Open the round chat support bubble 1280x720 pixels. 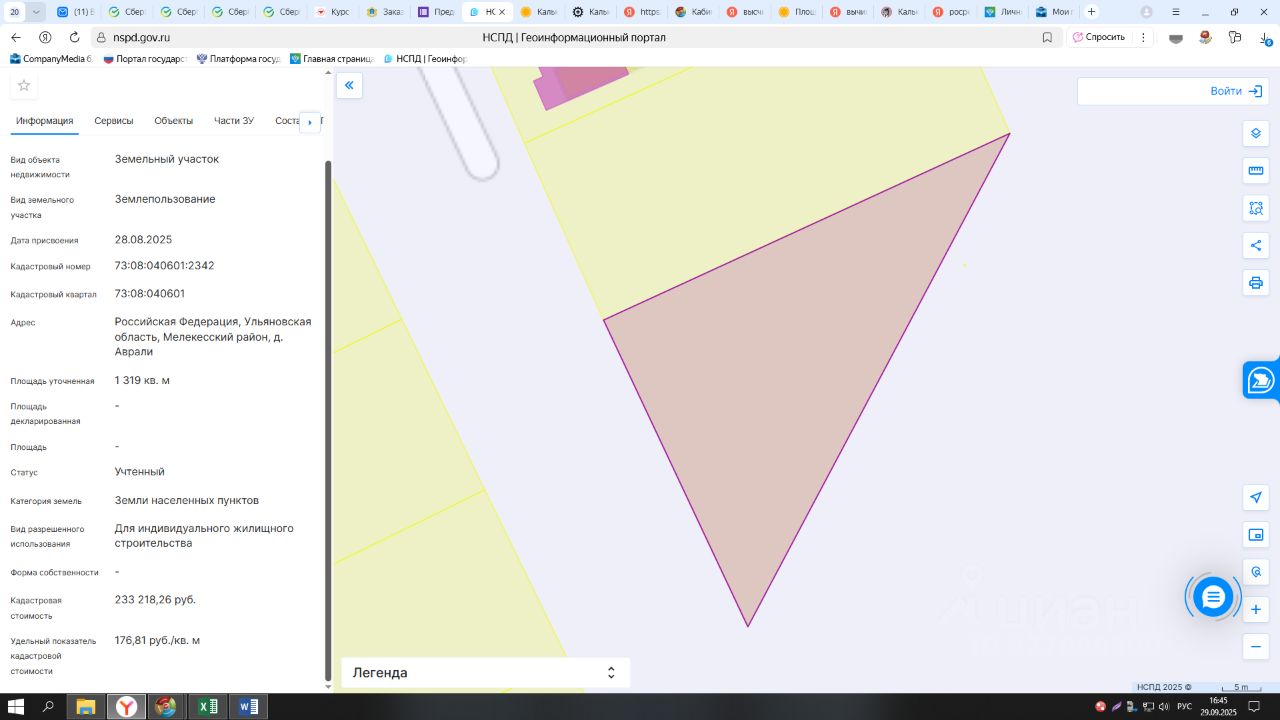point(1213,597)
